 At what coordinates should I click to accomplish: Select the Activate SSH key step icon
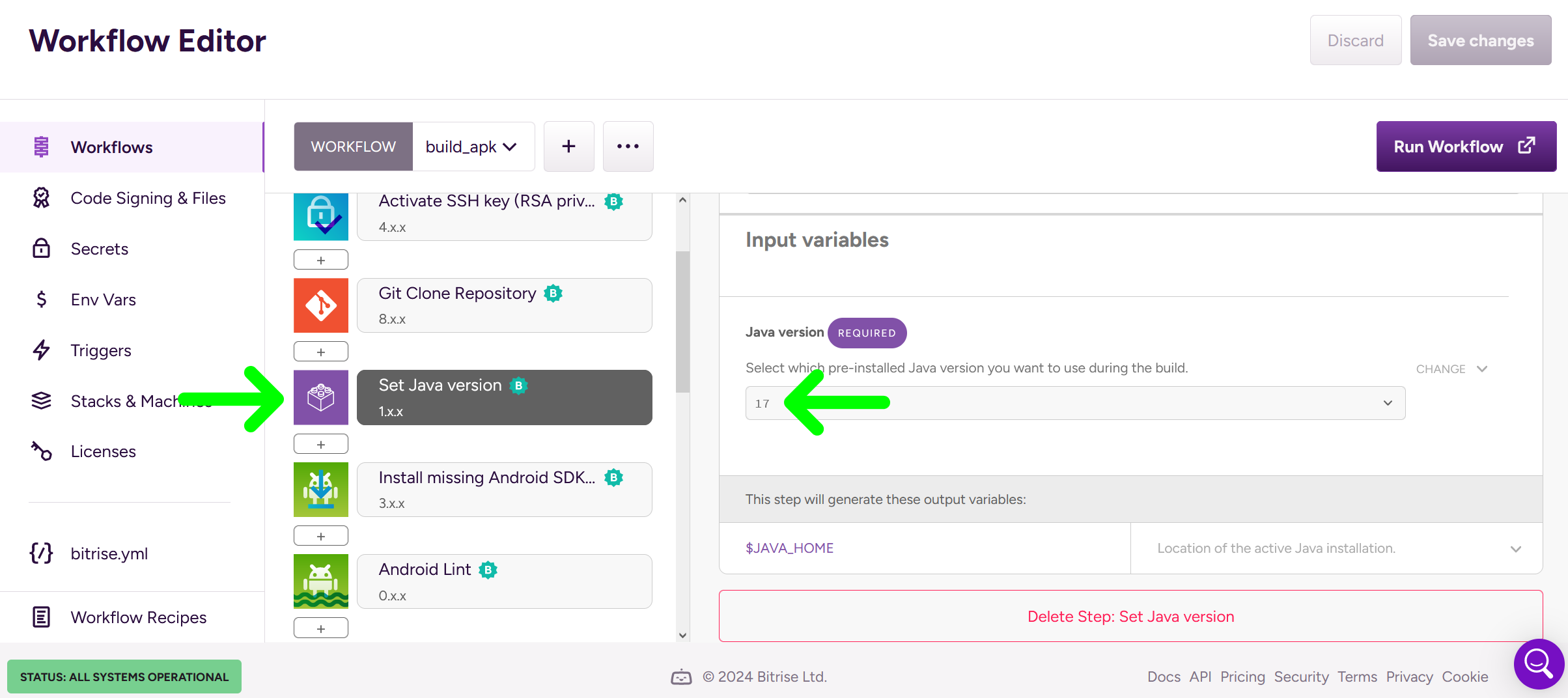coord(321,217)
